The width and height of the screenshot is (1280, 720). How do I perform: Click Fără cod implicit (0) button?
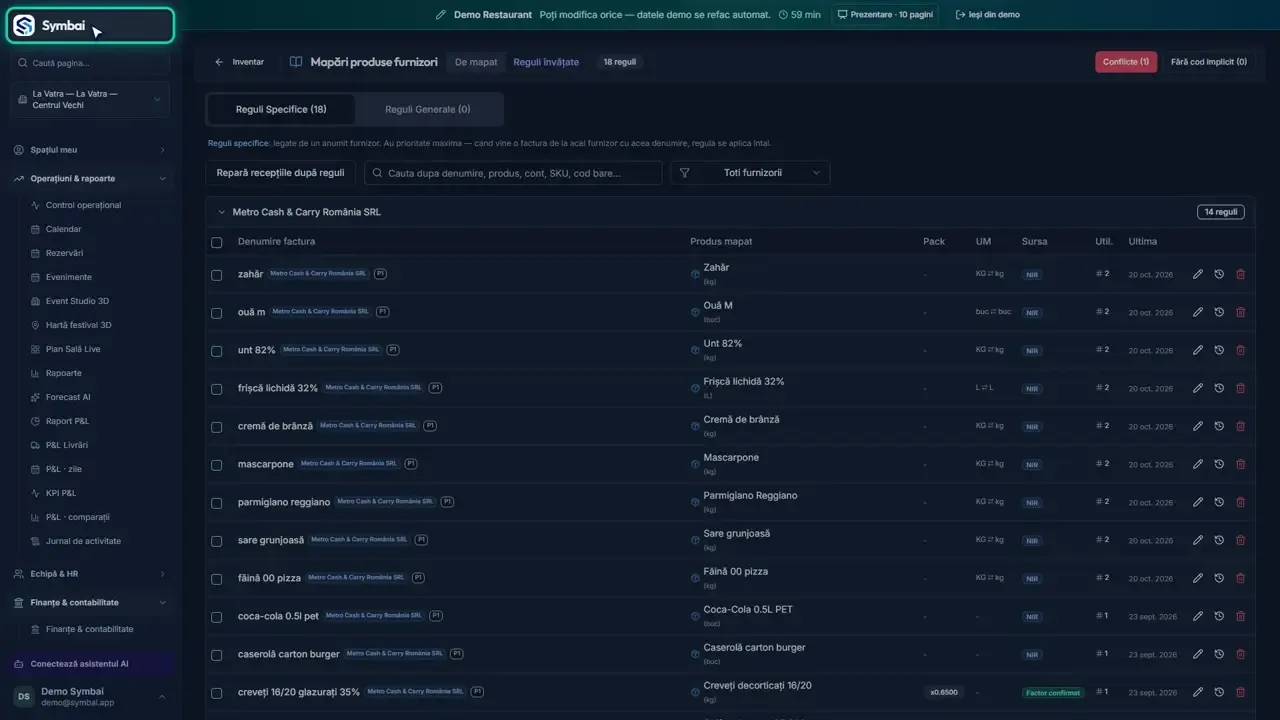1209,62
